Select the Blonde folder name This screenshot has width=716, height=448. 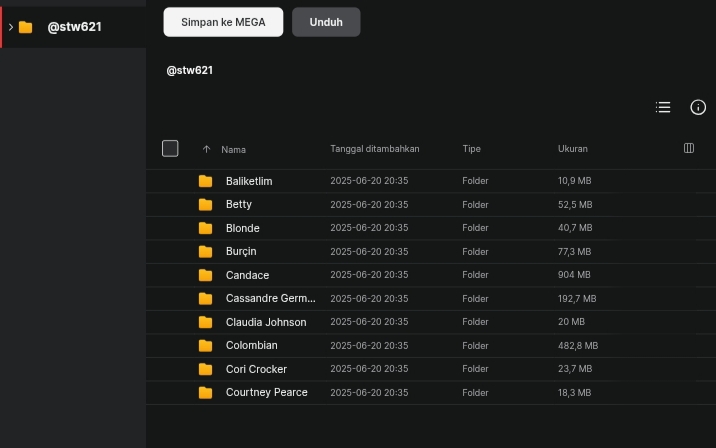(242, 228)
